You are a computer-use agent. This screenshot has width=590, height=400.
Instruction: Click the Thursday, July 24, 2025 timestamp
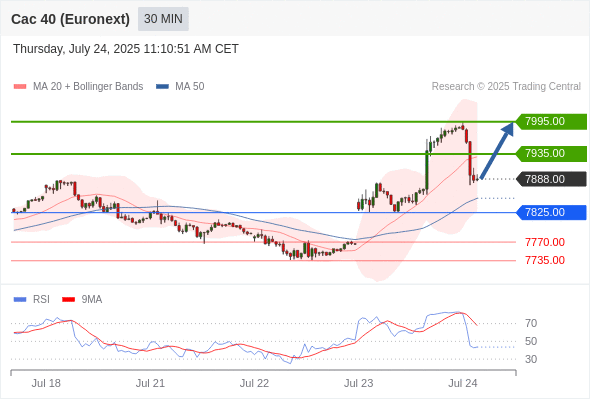point(126,49)
